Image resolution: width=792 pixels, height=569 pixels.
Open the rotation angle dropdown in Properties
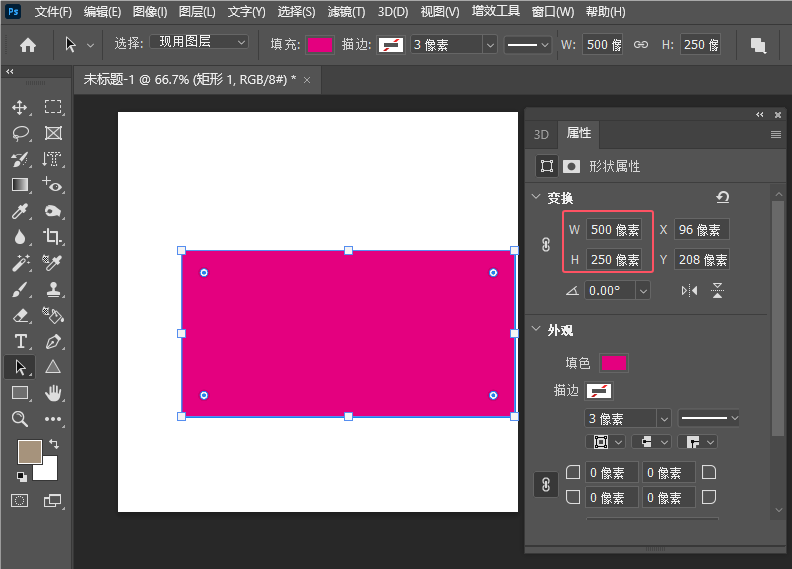point(643,290)
